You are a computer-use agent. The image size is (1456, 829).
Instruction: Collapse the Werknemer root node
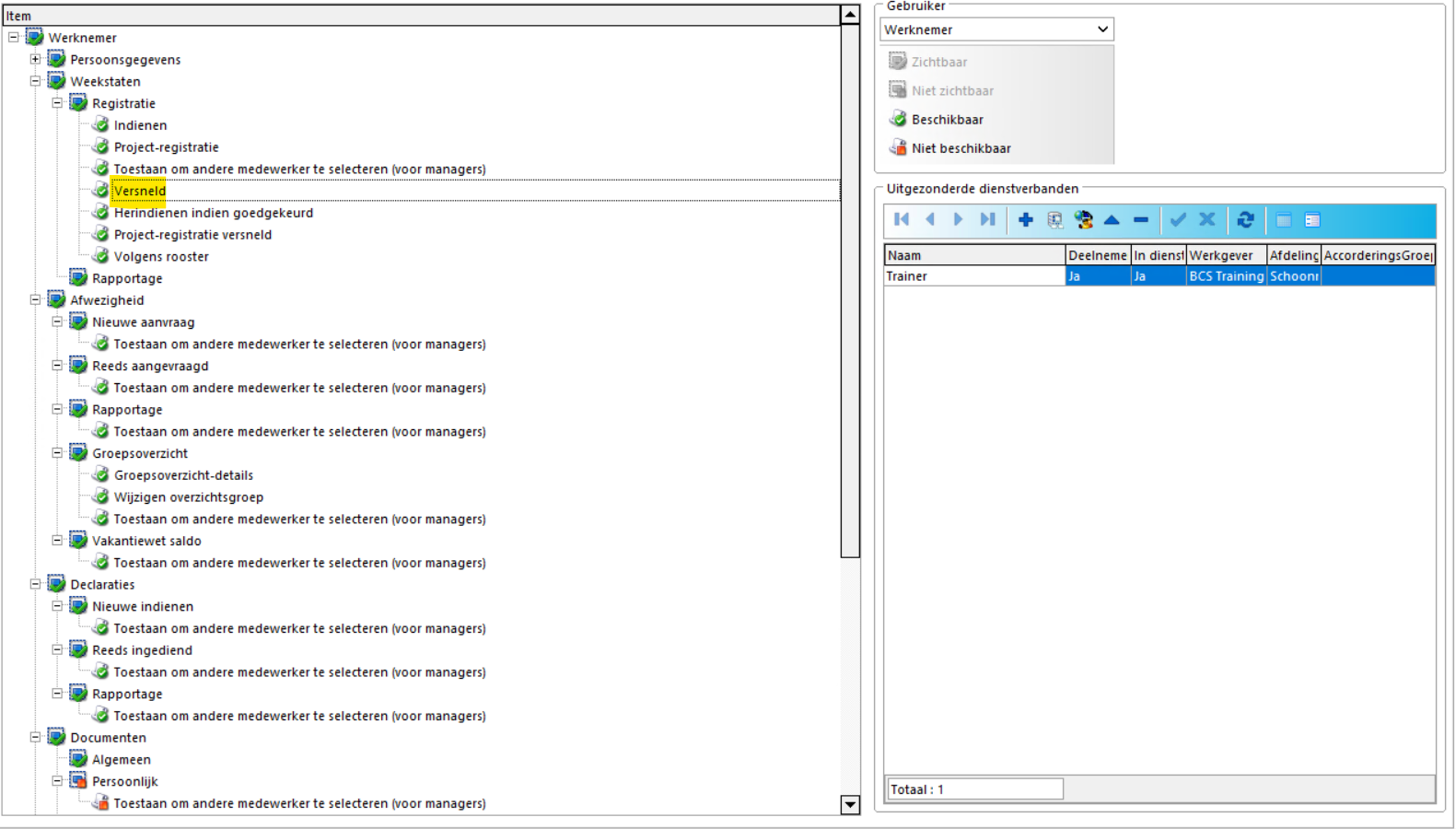[14, 37]
